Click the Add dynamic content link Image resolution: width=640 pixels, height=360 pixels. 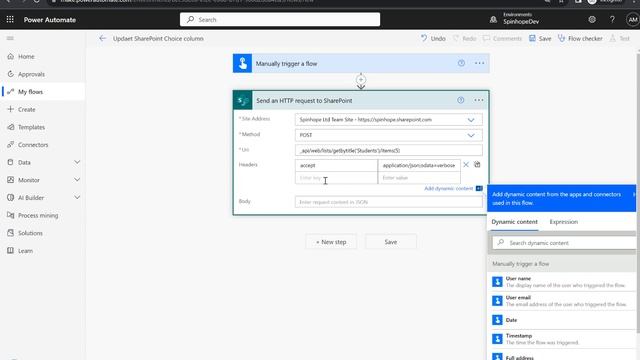click(448, 189)
